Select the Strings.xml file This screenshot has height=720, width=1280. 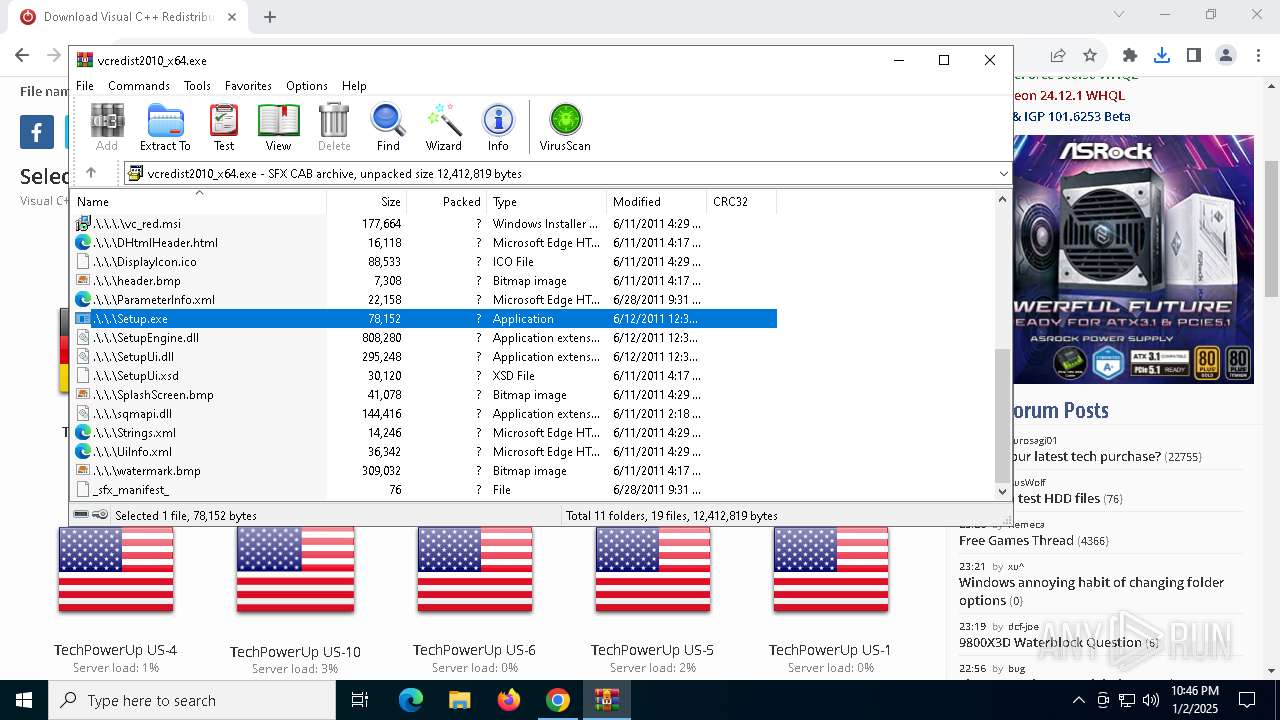coord(424,433)
